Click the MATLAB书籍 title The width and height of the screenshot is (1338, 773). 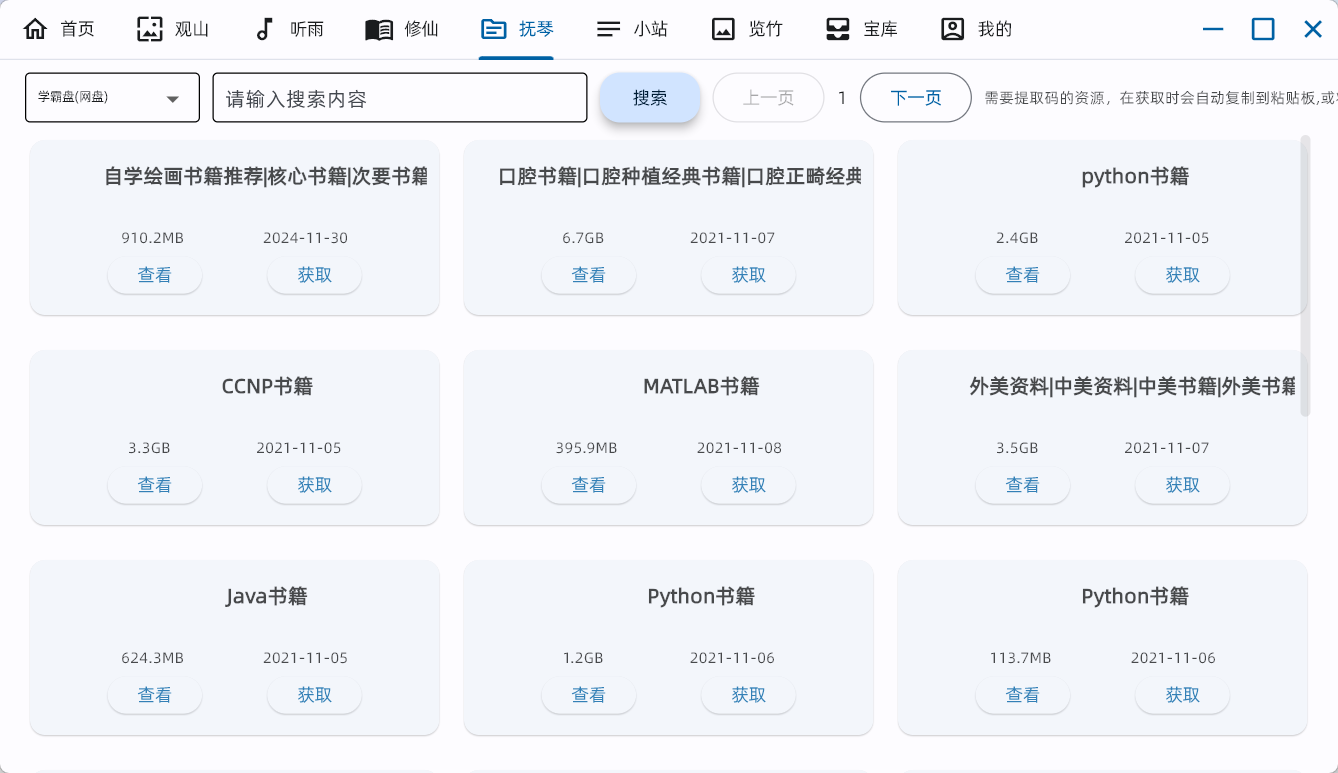point(701,386)
